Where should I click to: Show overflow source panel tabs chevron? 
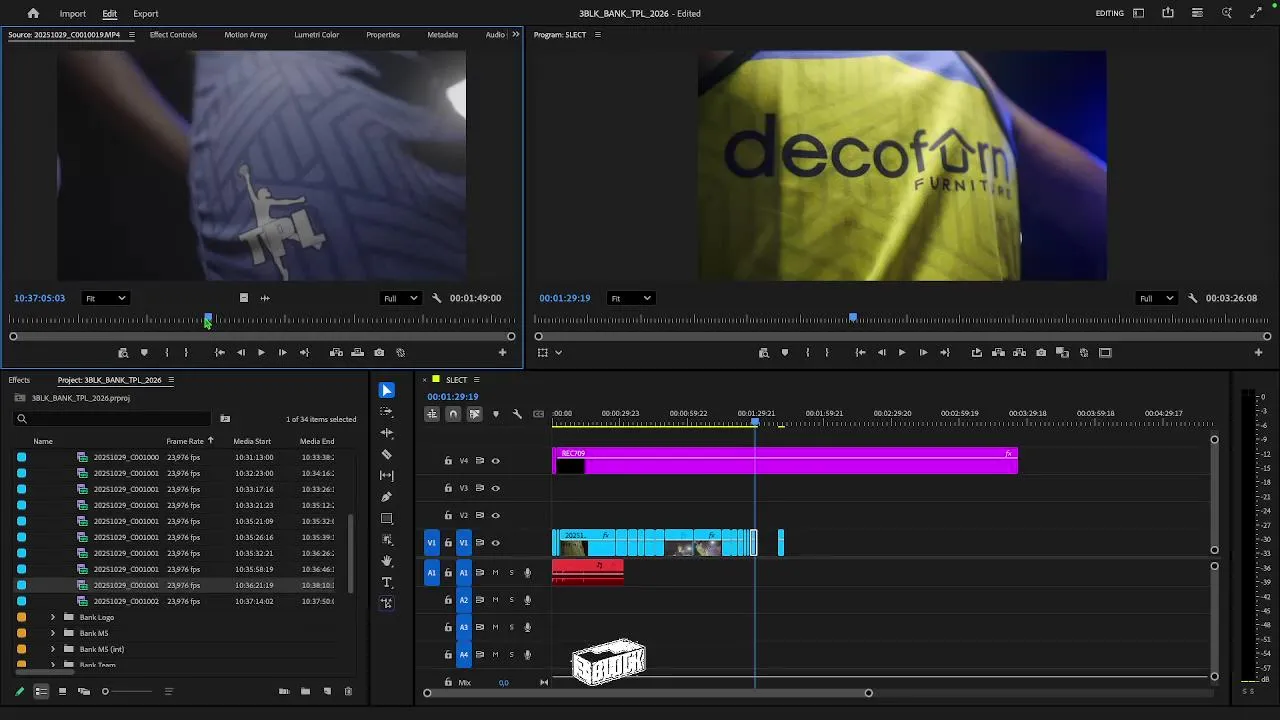click(515, 35)
